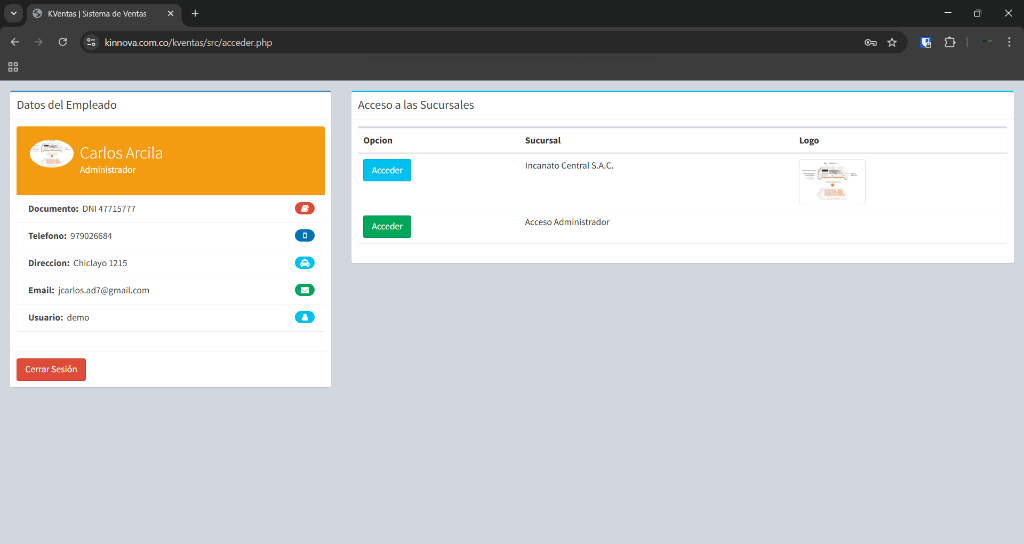Click the Usuario demo row
This screenshot has width=1024, height=544.
[170, 317]
